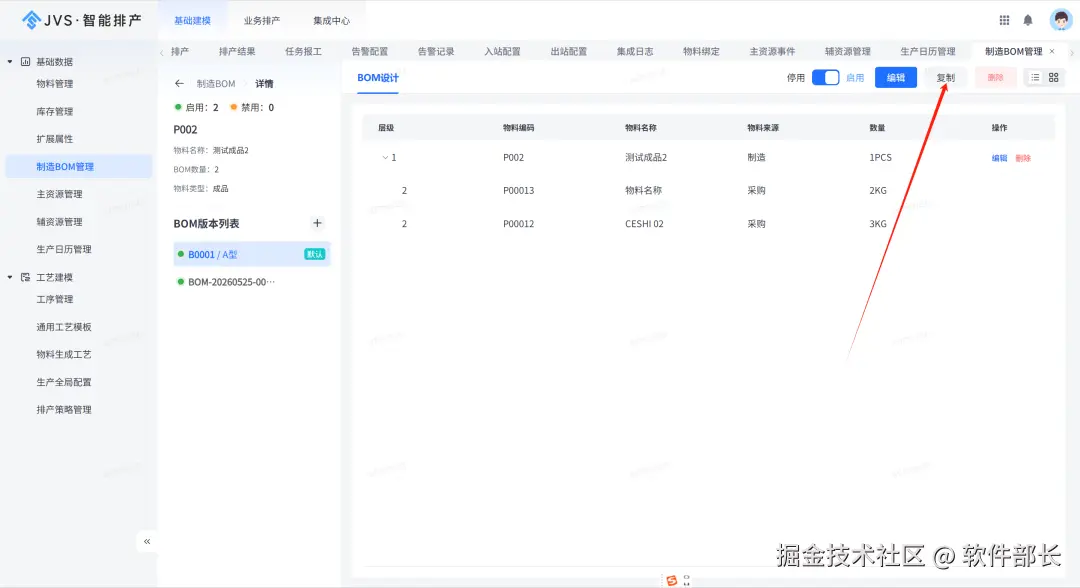Click the 基础数据 group icon

25,62
